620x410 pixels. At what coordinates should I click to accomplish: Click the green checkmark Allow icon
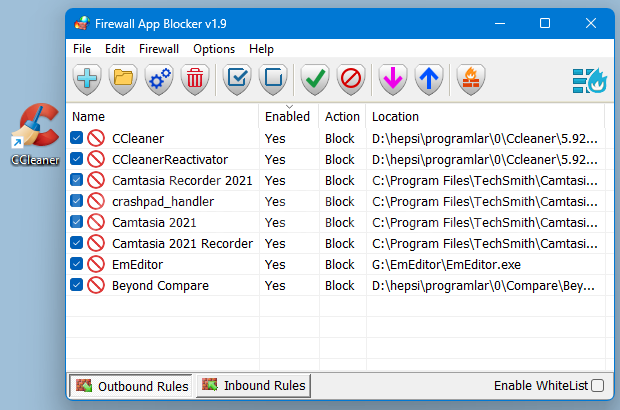(315, 79)
